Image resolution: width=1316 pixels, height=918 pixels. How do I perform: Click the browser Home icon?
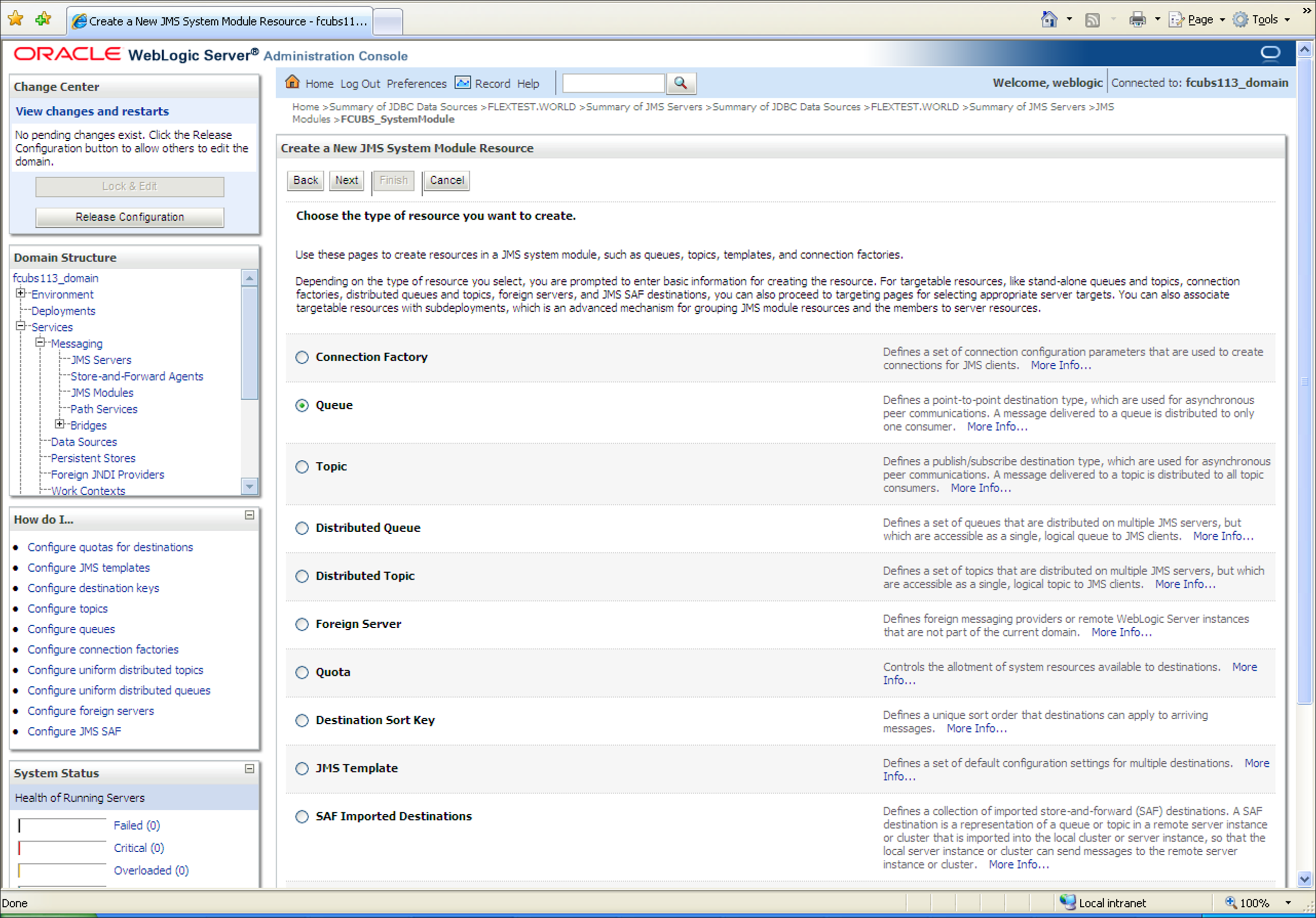coord(1049,20)
